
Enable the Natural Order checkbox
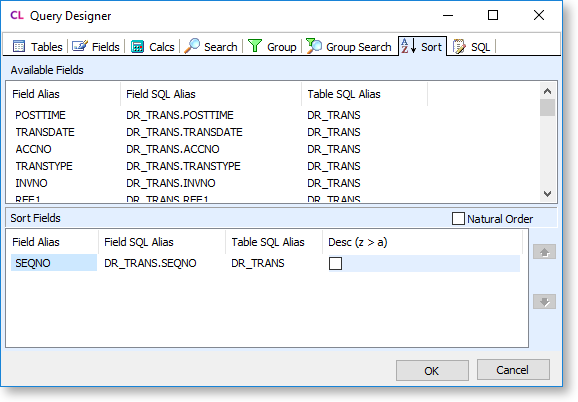coord(458,219)
